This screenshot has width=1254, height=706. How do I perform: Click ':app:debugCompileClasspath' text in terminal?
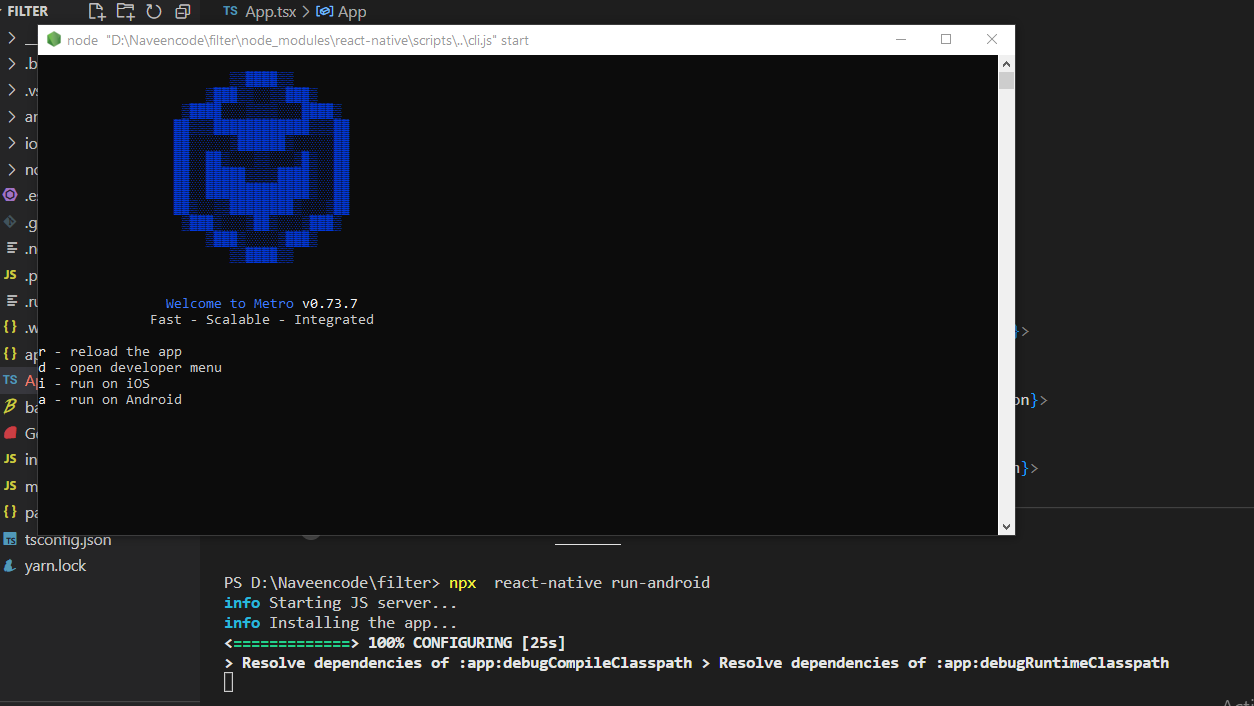pyautogui.click(x=575, y=663)
